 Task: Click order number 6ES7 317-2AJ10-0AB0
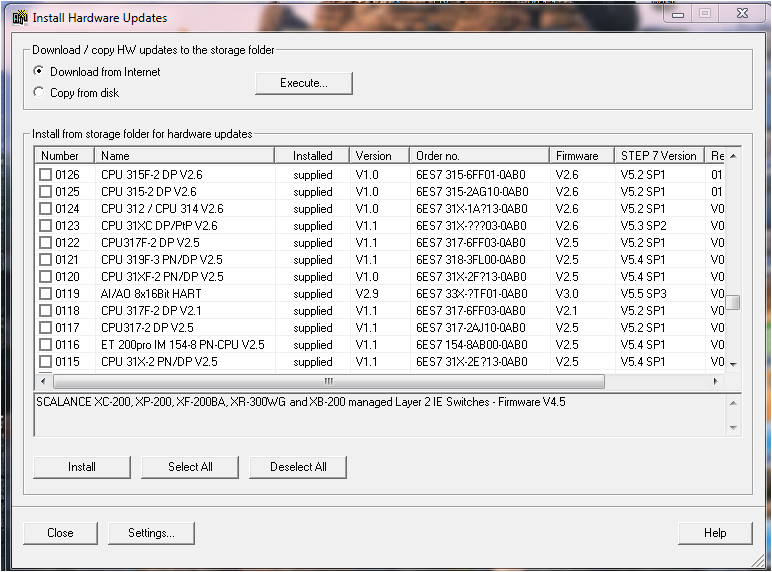(x=471, y=327)
